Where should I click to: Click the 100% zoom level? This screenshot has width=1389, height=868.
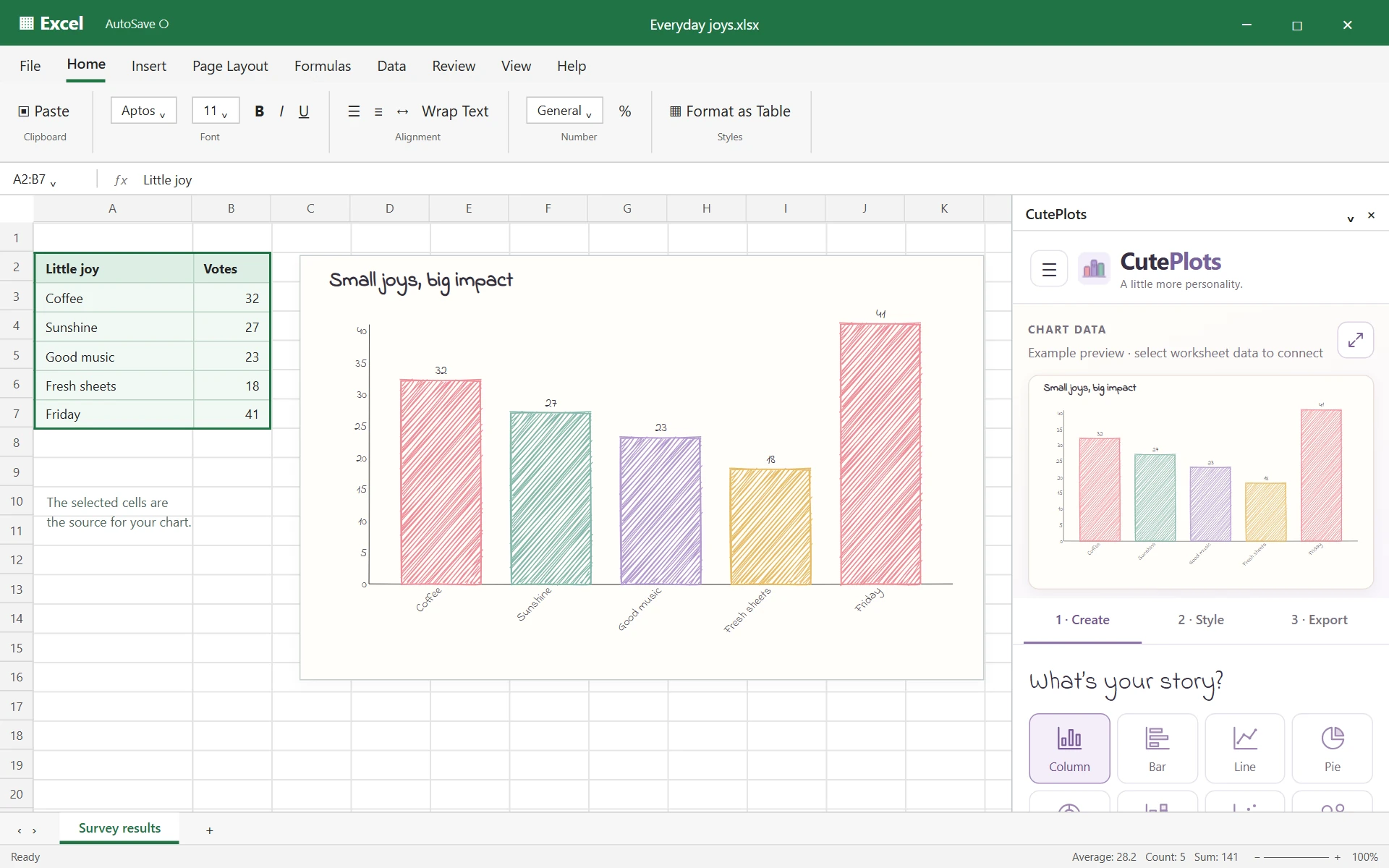point(1364,857)
